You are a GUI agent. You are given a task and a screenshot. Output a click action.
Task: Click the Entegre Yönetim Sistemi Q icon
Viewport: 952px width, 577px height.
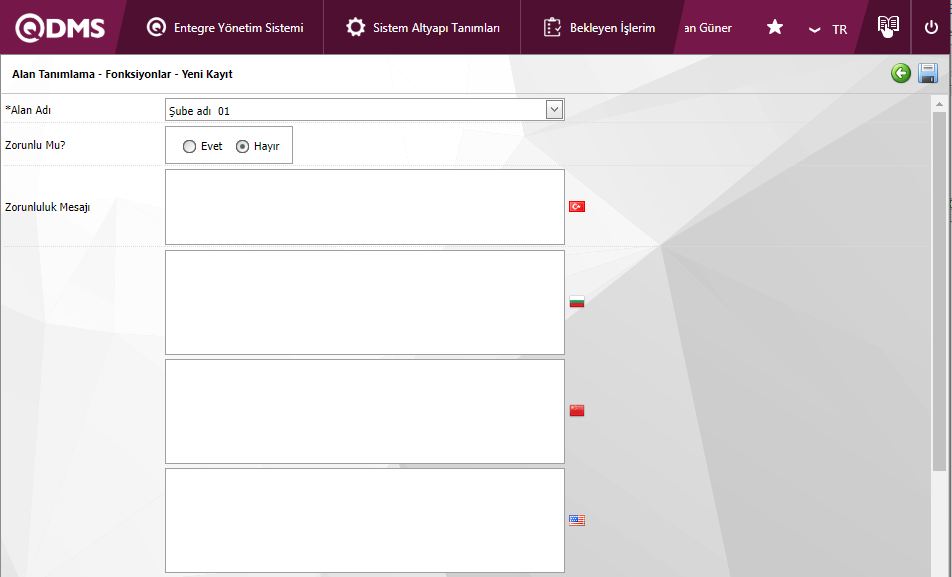[157, 27]
